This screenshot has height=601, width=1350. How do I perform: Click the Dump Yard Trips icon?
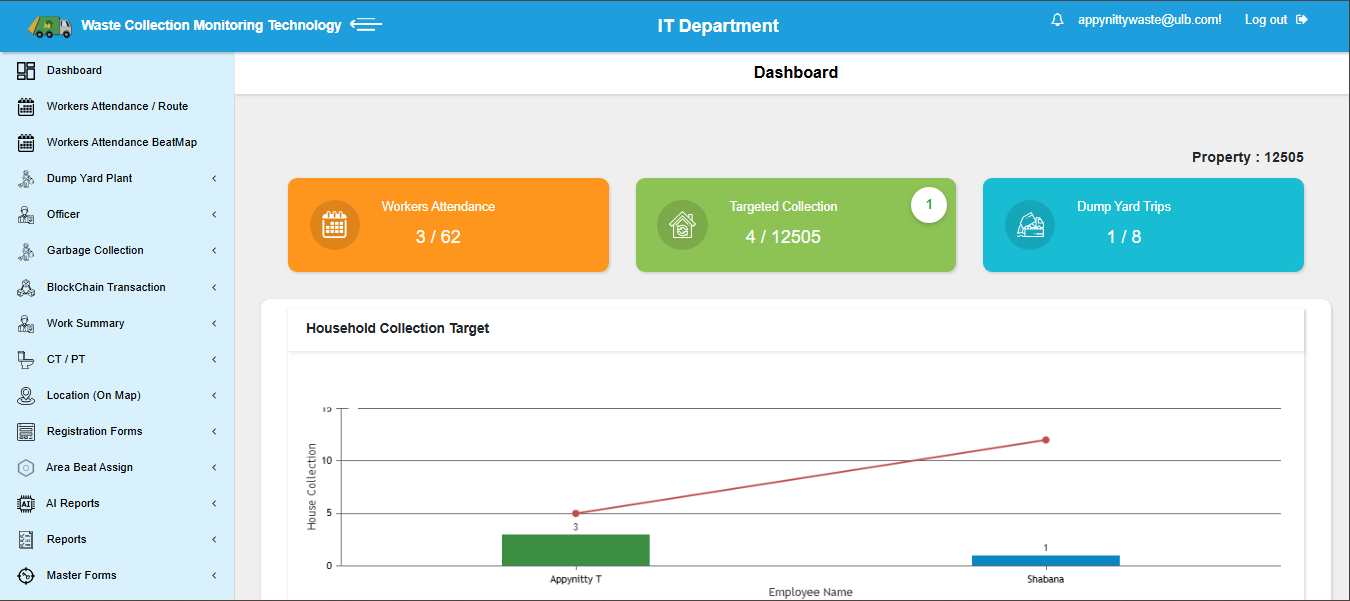pyautogui.click(x=1030, y=225)
